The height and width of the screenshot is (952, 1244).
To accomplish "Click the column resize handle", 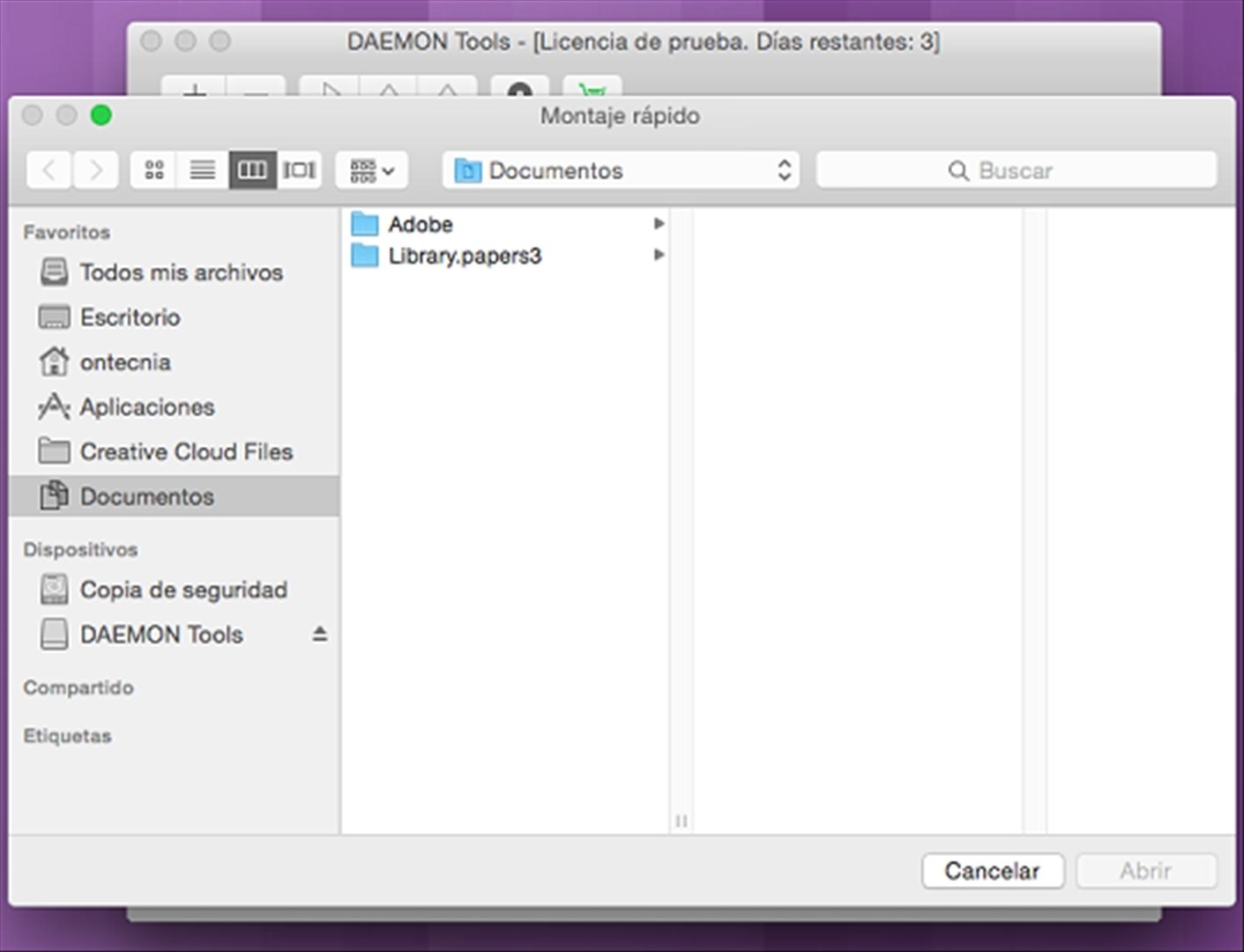I will [681, 821].
